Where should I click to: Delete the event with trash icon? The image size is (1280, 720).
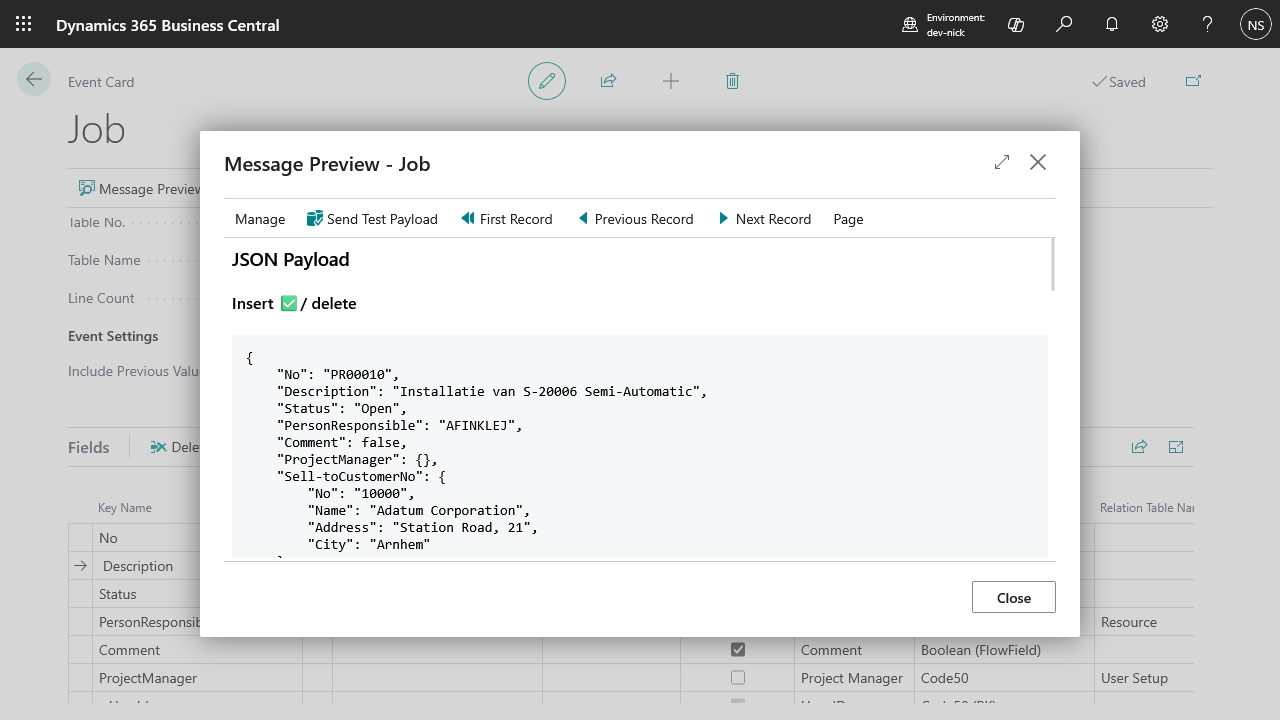click(x=732, y=81)
